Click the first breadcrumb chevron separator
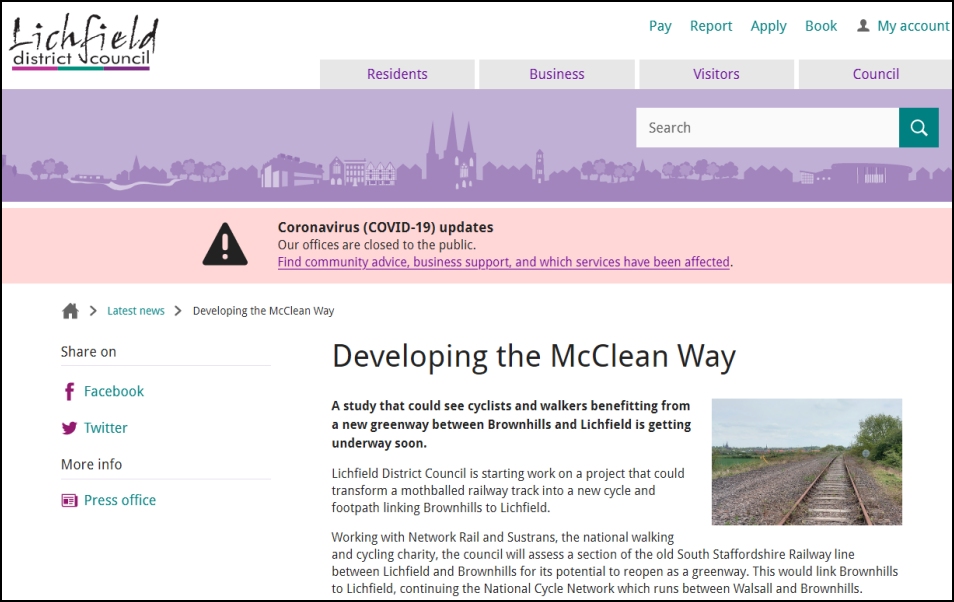 [93, 311]
